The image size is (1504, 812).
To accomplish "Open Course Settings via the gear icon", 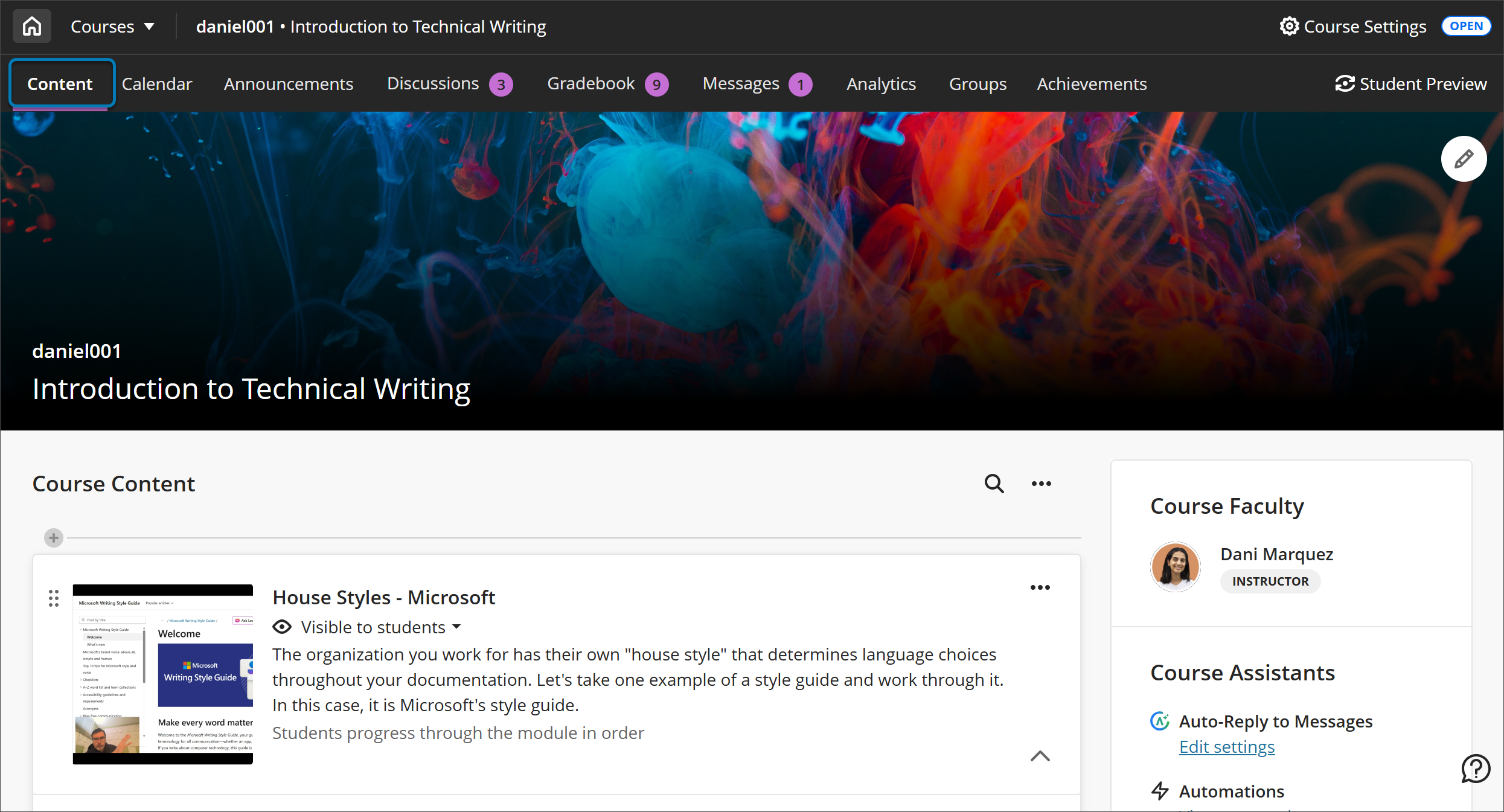I will coord(1290,26).
